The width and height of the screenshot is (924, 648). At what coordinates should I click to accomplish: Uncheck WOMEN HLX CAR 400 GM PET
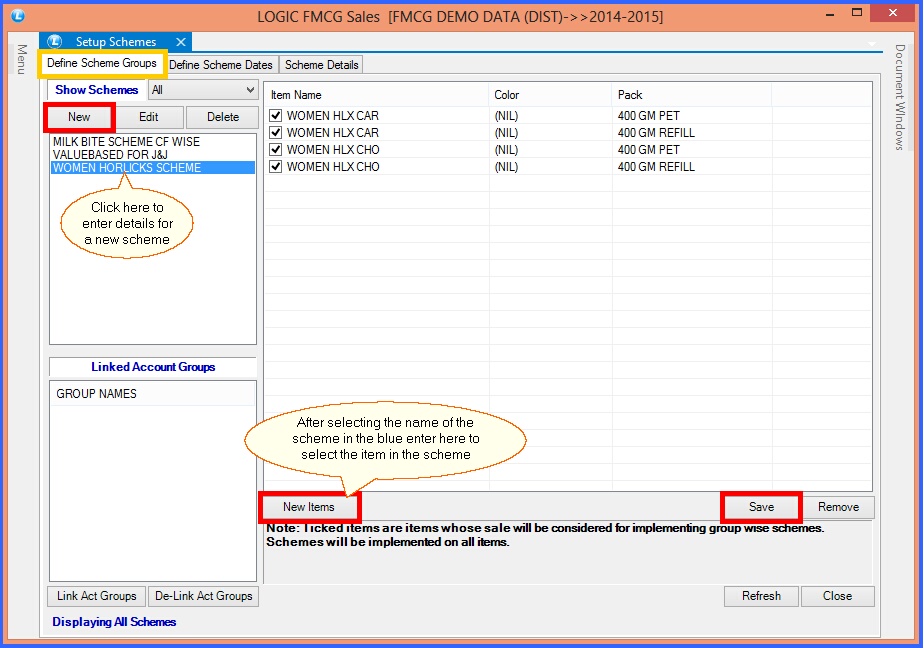(275, 115)
